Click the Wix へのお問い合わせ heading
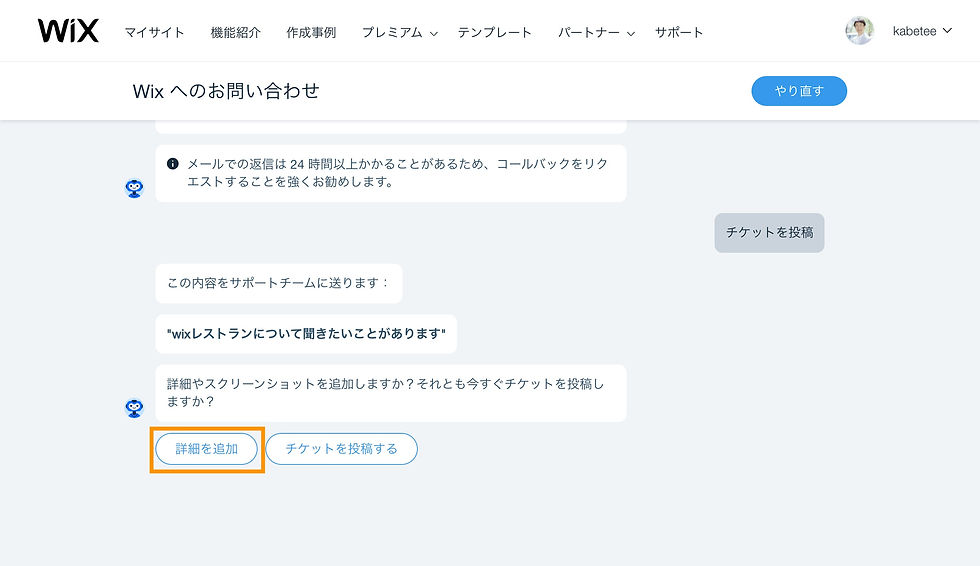This screenshot has height=566, width=980. pos(226,91)
